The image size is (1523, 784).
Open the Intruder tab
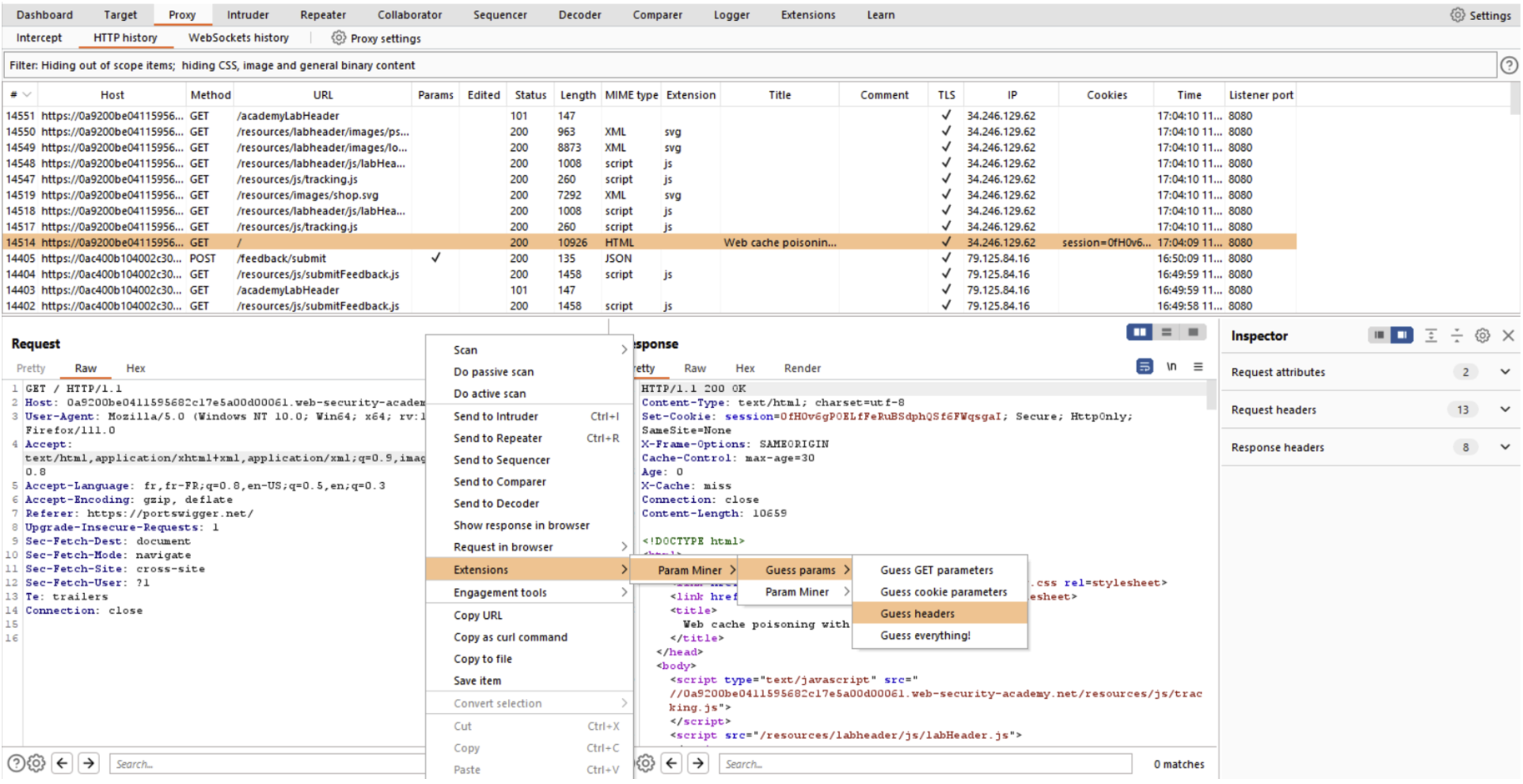click(x=248, y=15)
